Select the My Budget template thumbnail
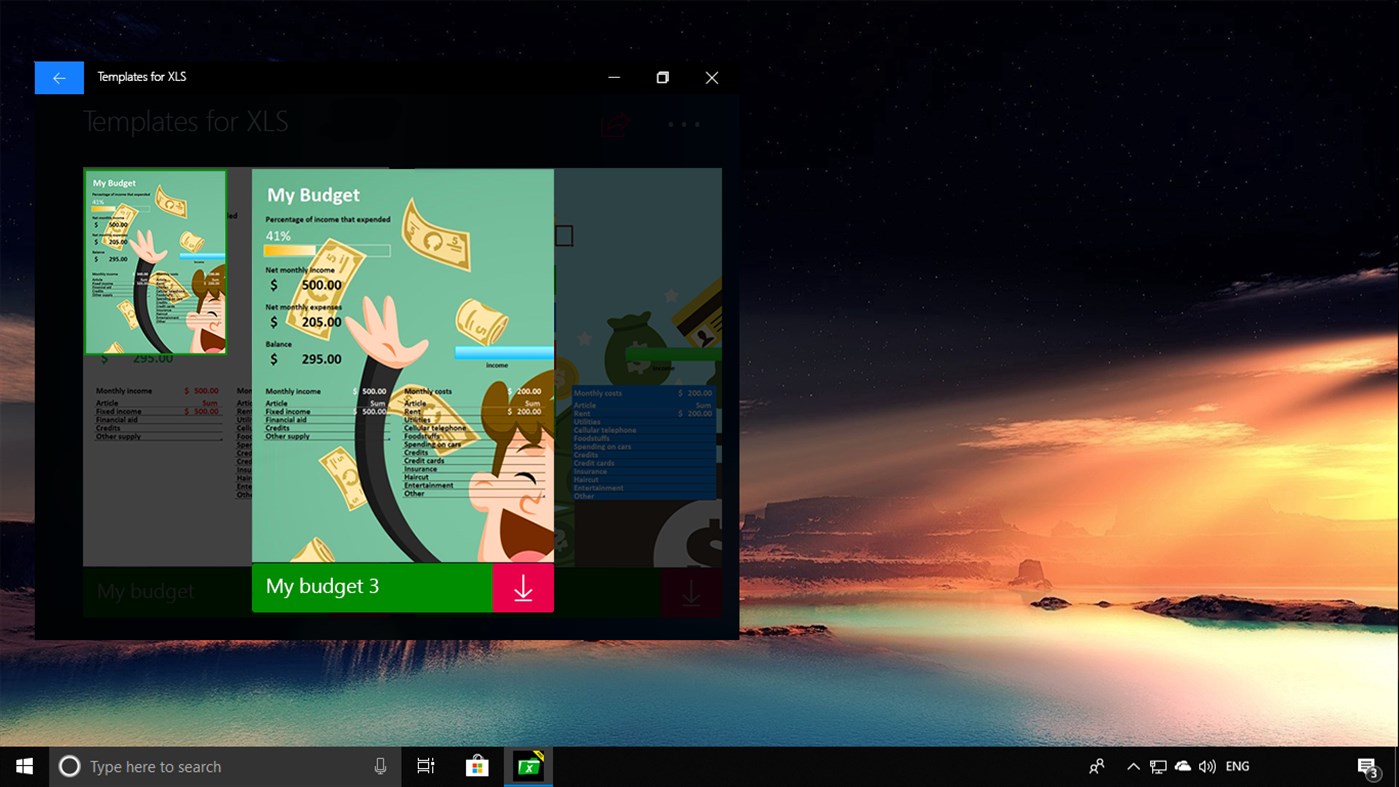Image resolution: width=1399 pixels, height=787 pixels. 155,262
